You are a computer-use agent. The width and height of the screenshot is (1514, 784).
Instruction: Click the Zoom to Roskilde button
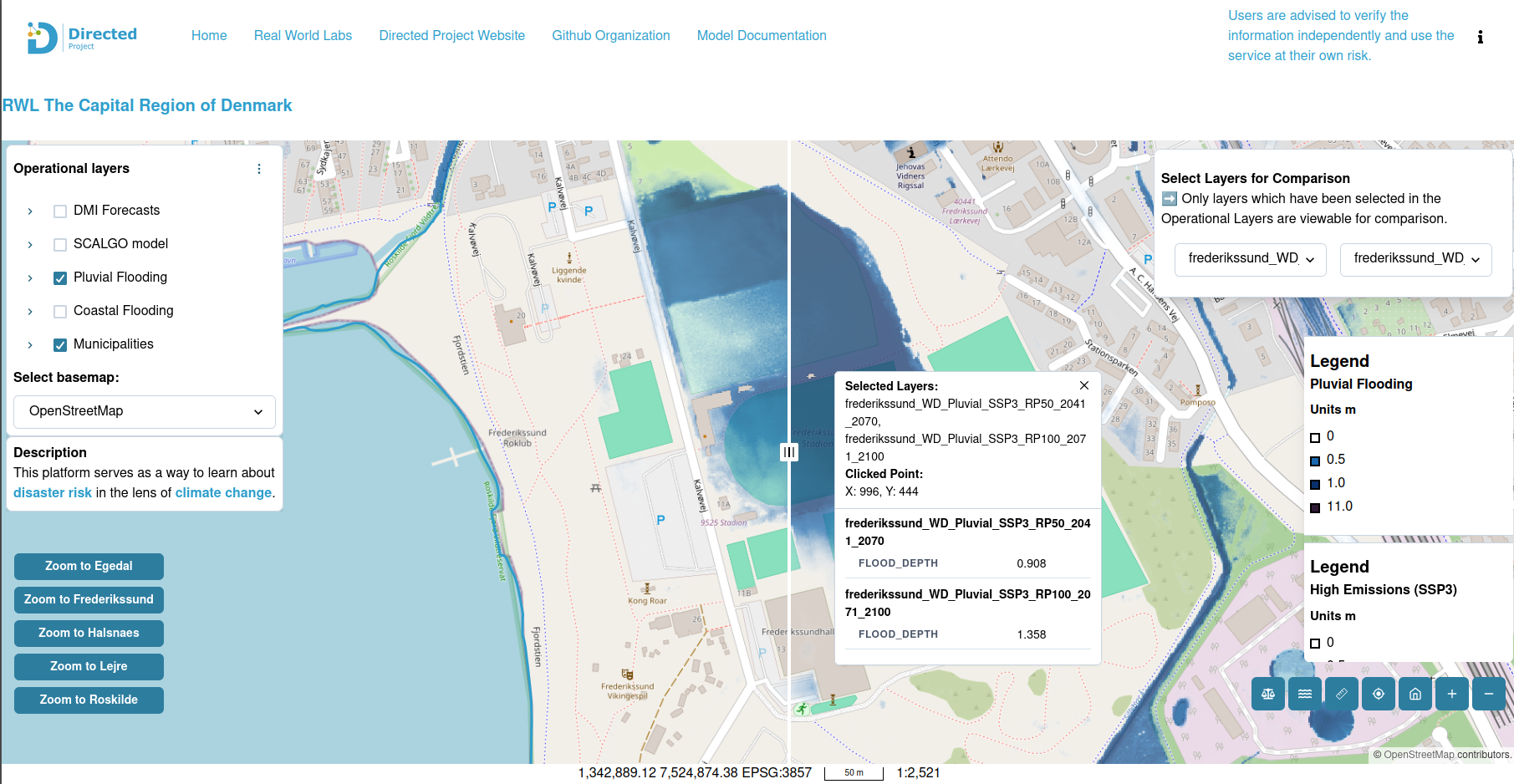pos(89,700)
